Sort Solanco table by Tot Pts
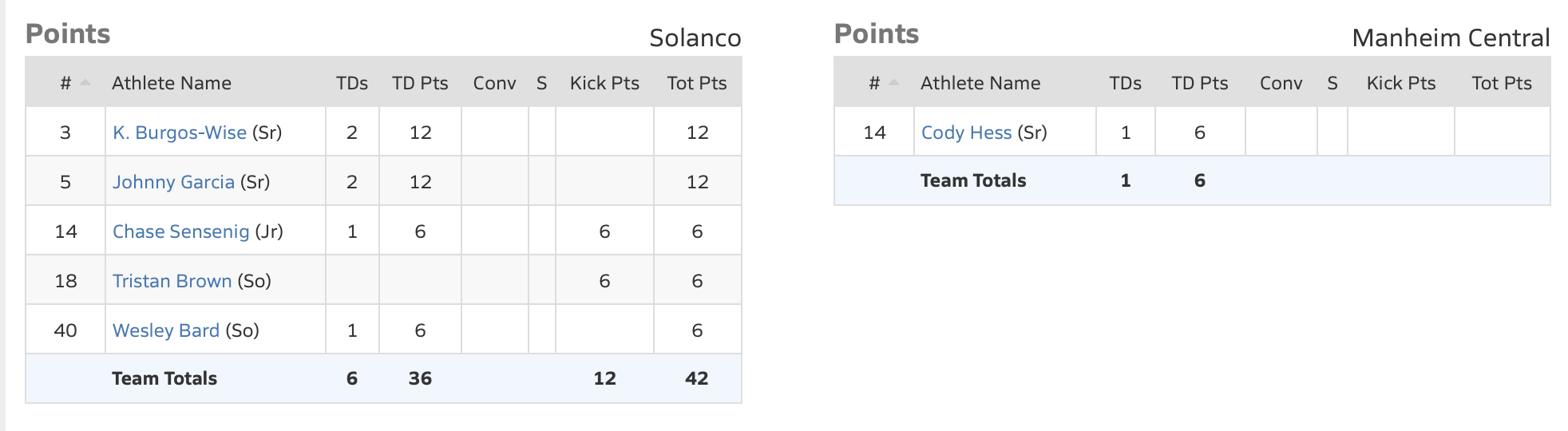The image size is (1568, 431). (x=697, y=83)
